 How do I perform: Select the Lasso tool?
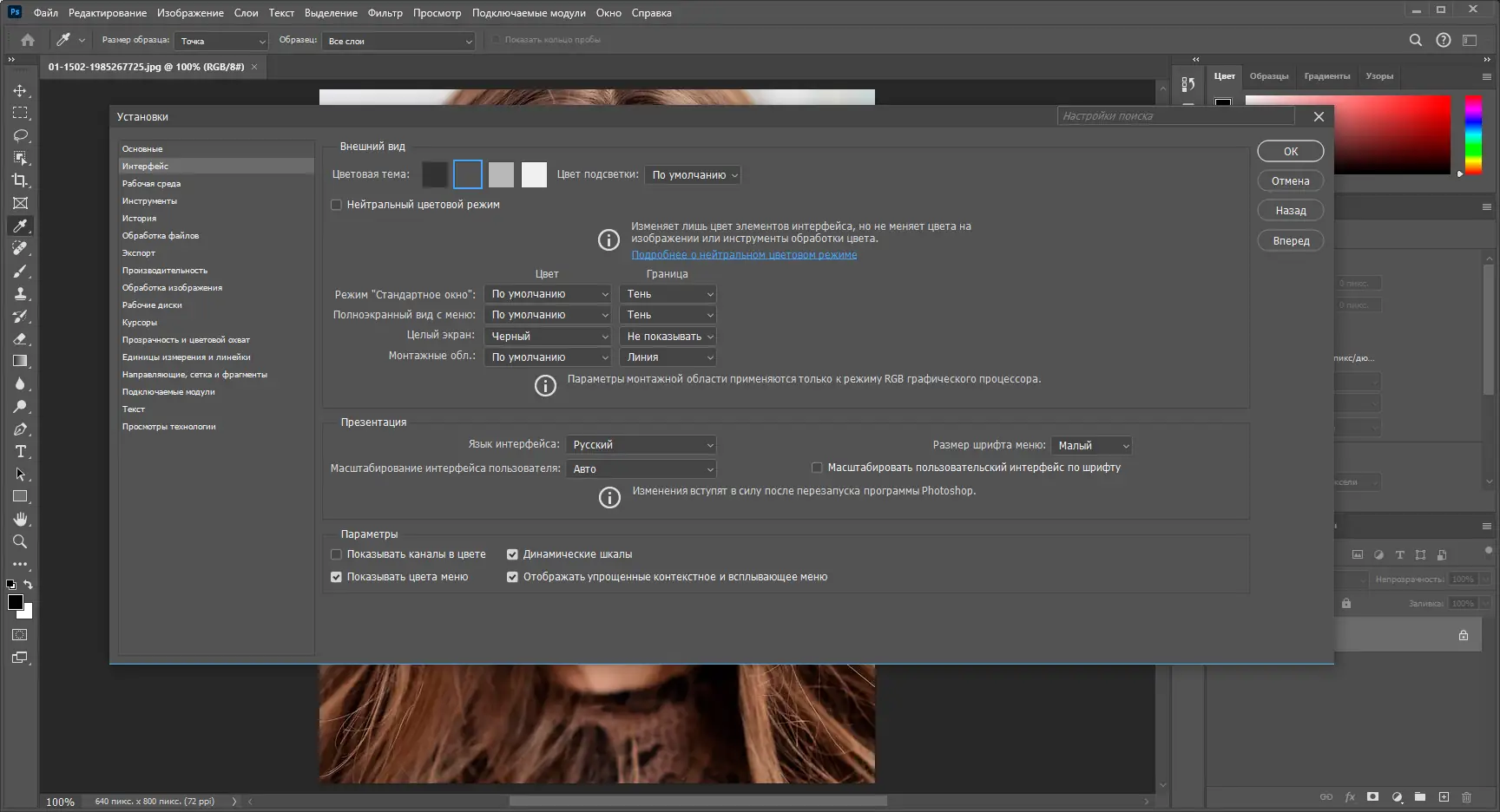[20, 136]
